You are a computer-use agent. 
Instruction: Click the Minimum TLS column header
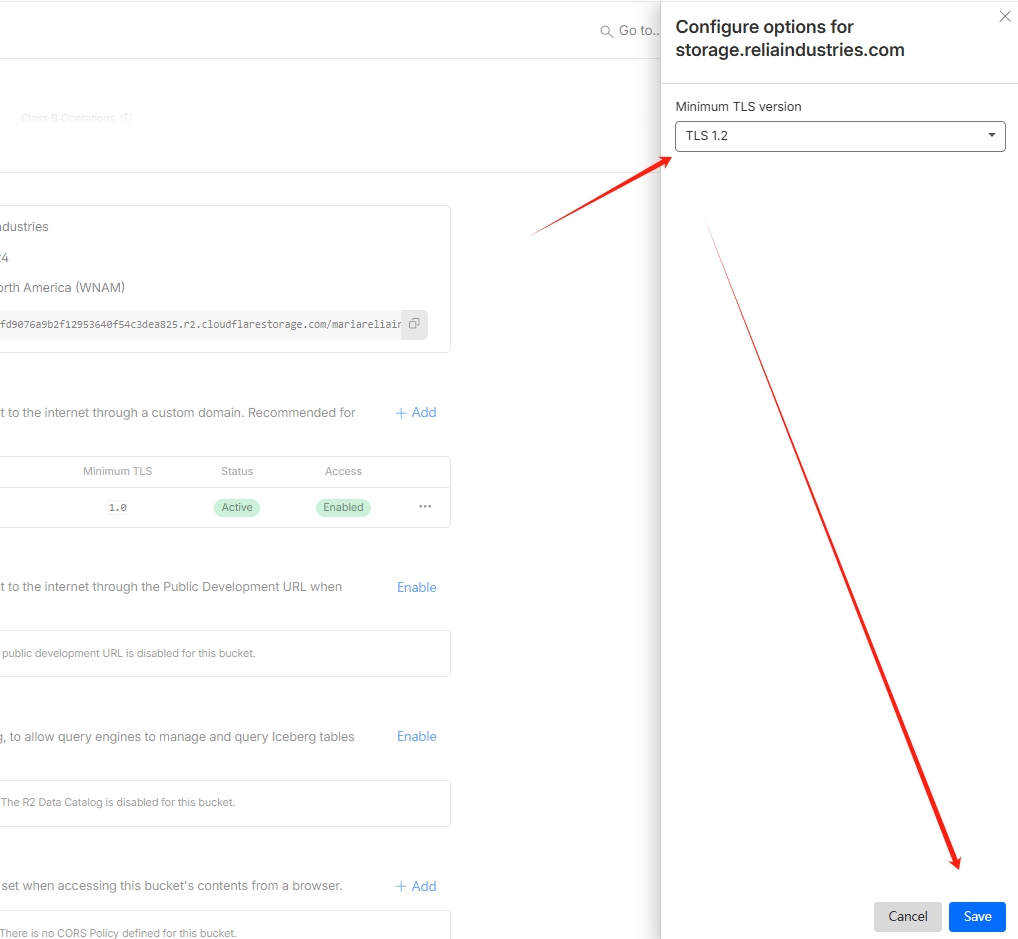[x=117, y=472]
